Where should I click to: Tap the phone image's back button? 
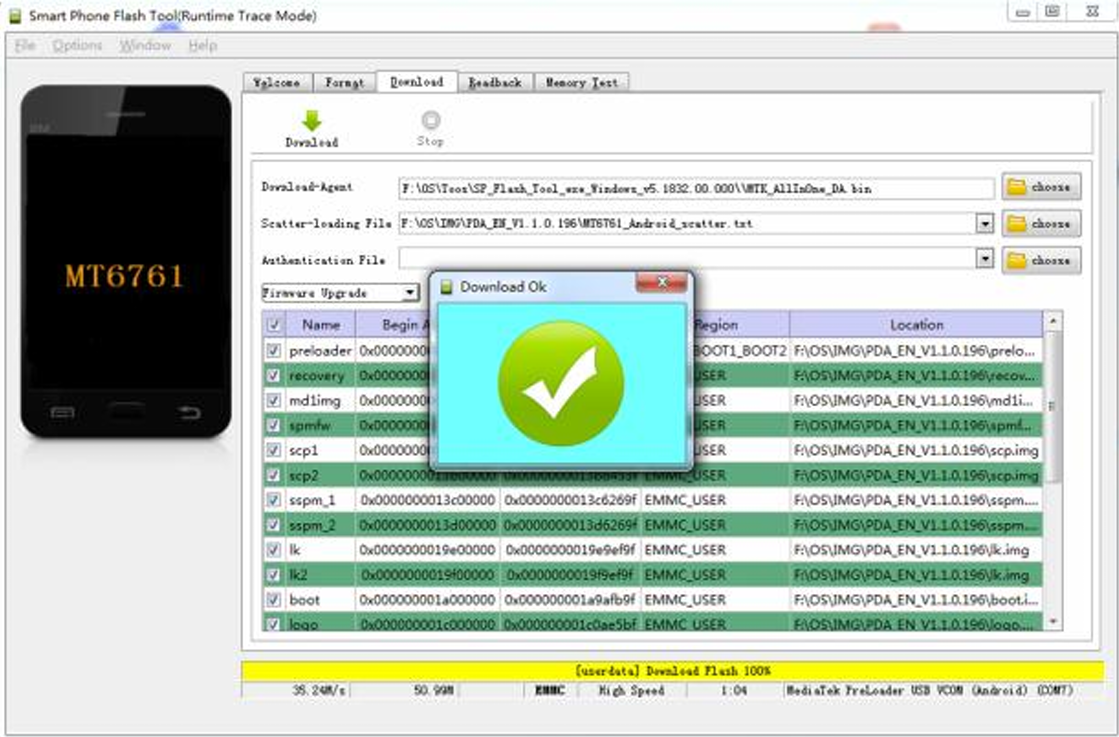click(189, 412)
